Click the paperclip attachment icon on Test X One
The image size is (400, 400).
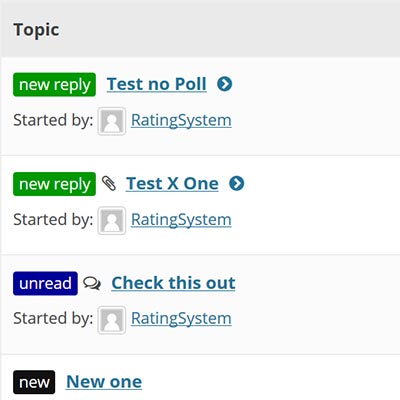(x=109, y=183)
